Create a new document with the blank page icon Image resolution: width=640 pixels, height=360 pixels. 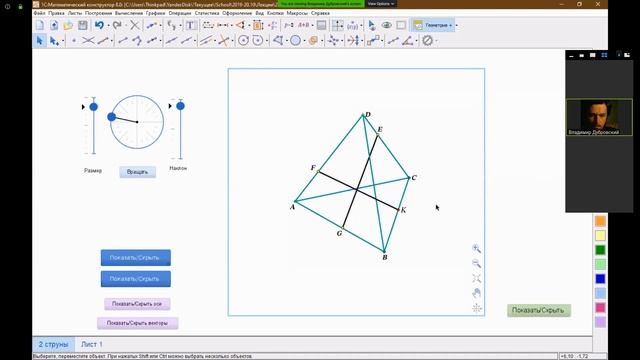click(40, 25)
